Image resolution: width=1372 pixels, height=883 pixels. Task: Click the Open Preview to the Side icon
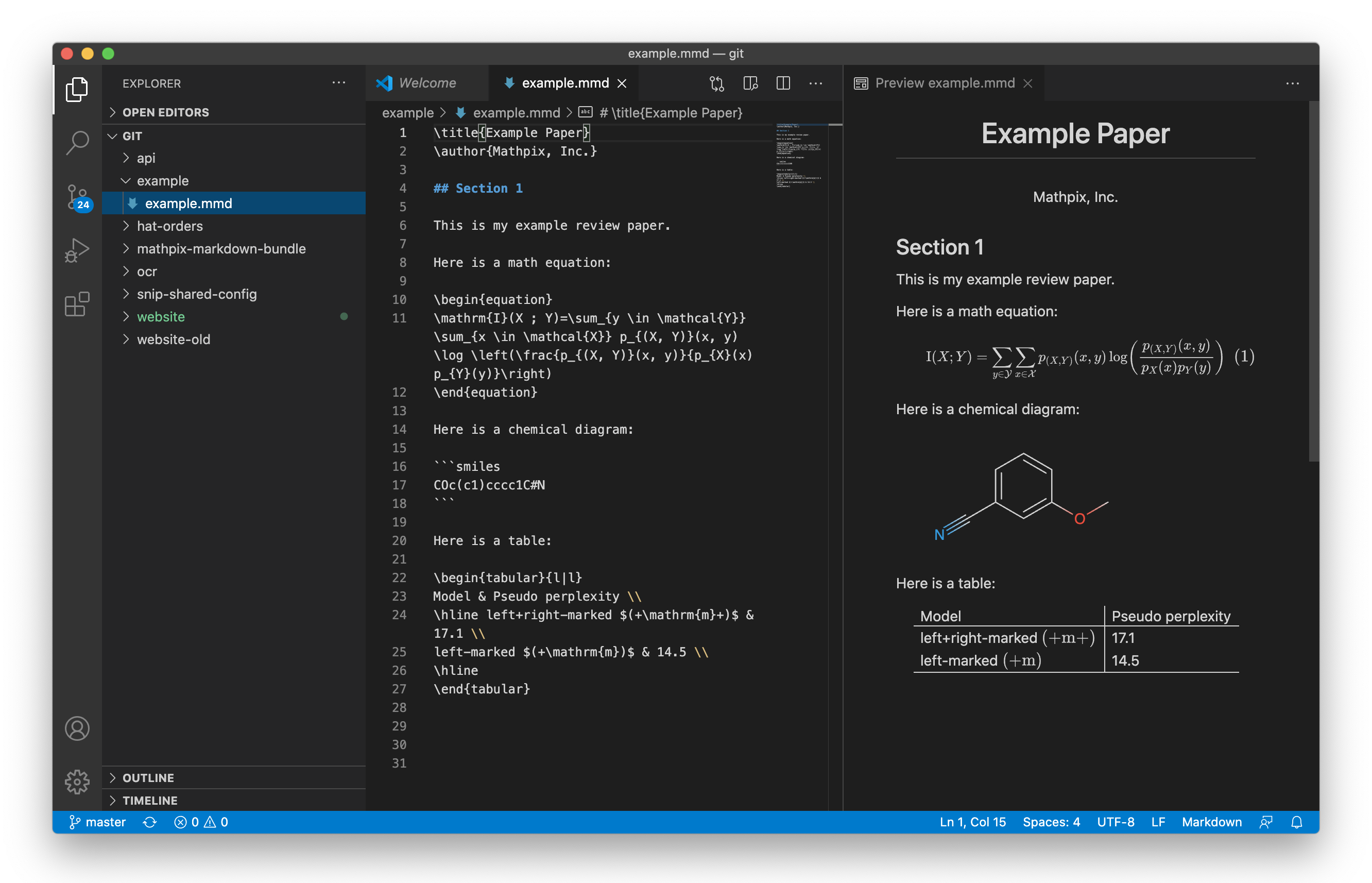750,83
